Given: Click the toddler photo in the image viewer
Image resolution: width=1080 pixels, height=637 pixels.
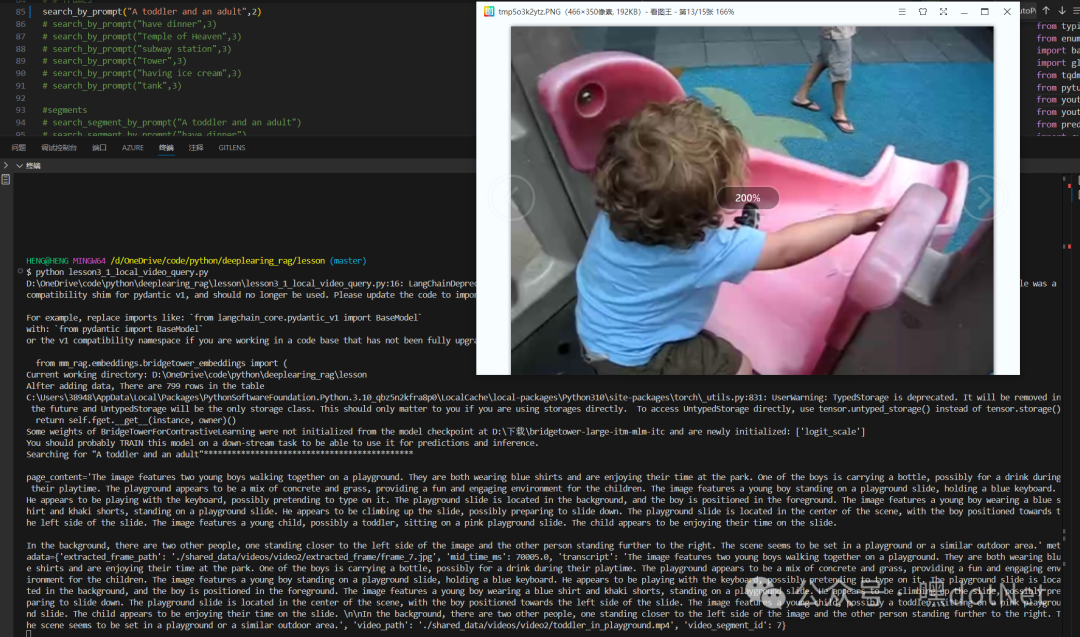Looking at the screenshot, I should click(751, 200).
